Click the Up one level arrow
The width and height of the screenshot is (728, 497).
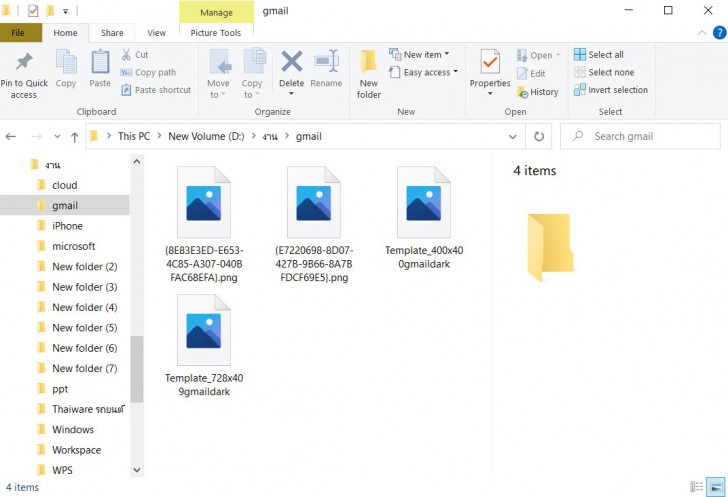tap(74, 137)
